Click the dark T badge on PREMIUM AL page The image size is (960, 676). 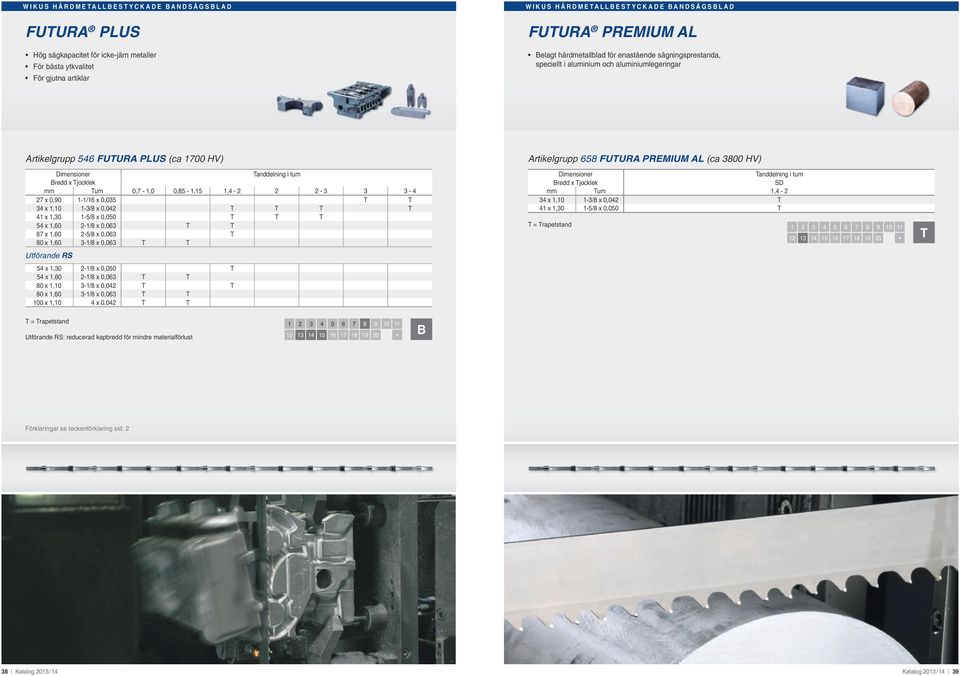(924, 232)
